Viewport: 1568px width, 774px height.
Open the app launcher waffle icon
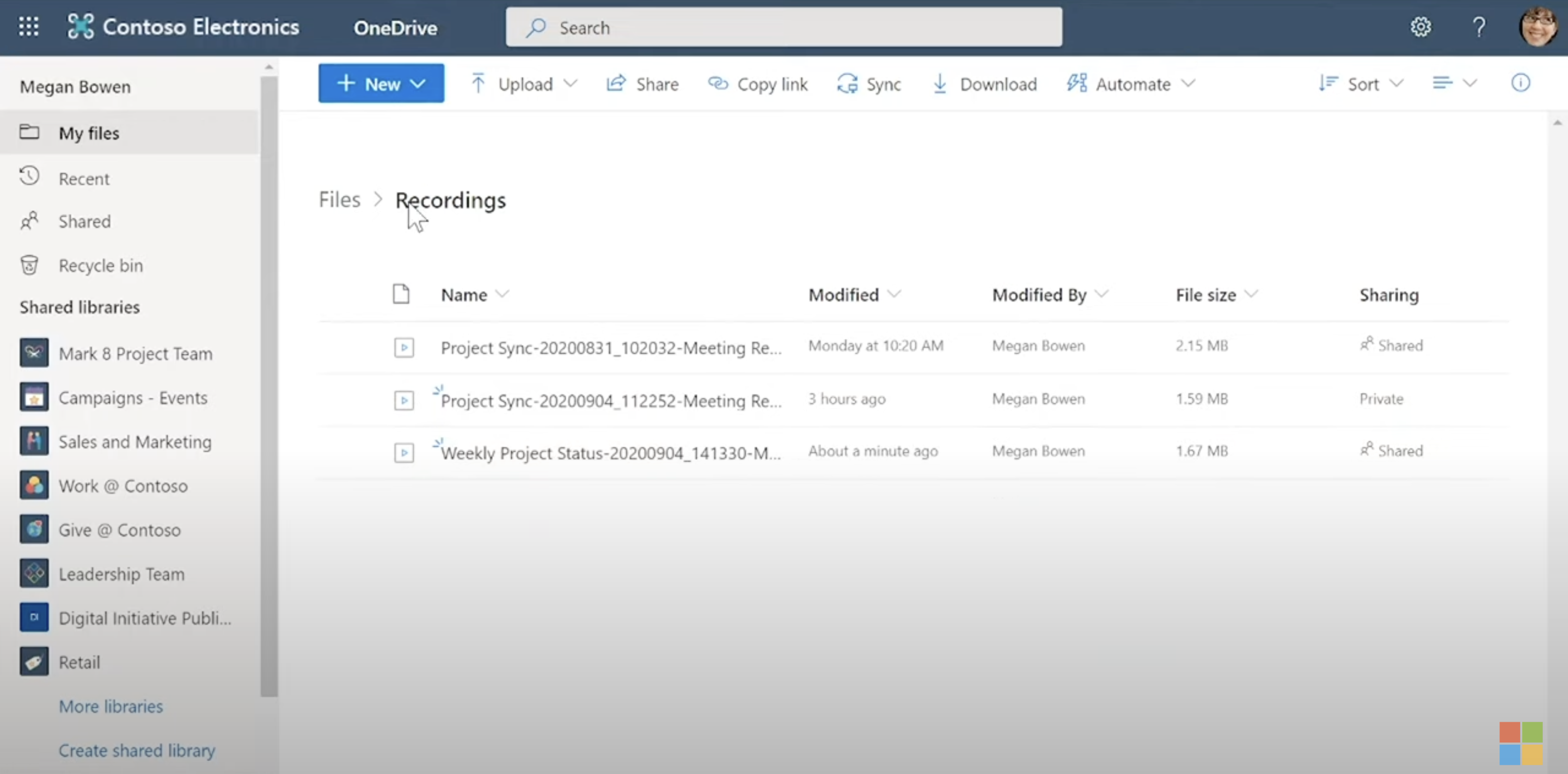pyautogui.click(x=29, y=27)
